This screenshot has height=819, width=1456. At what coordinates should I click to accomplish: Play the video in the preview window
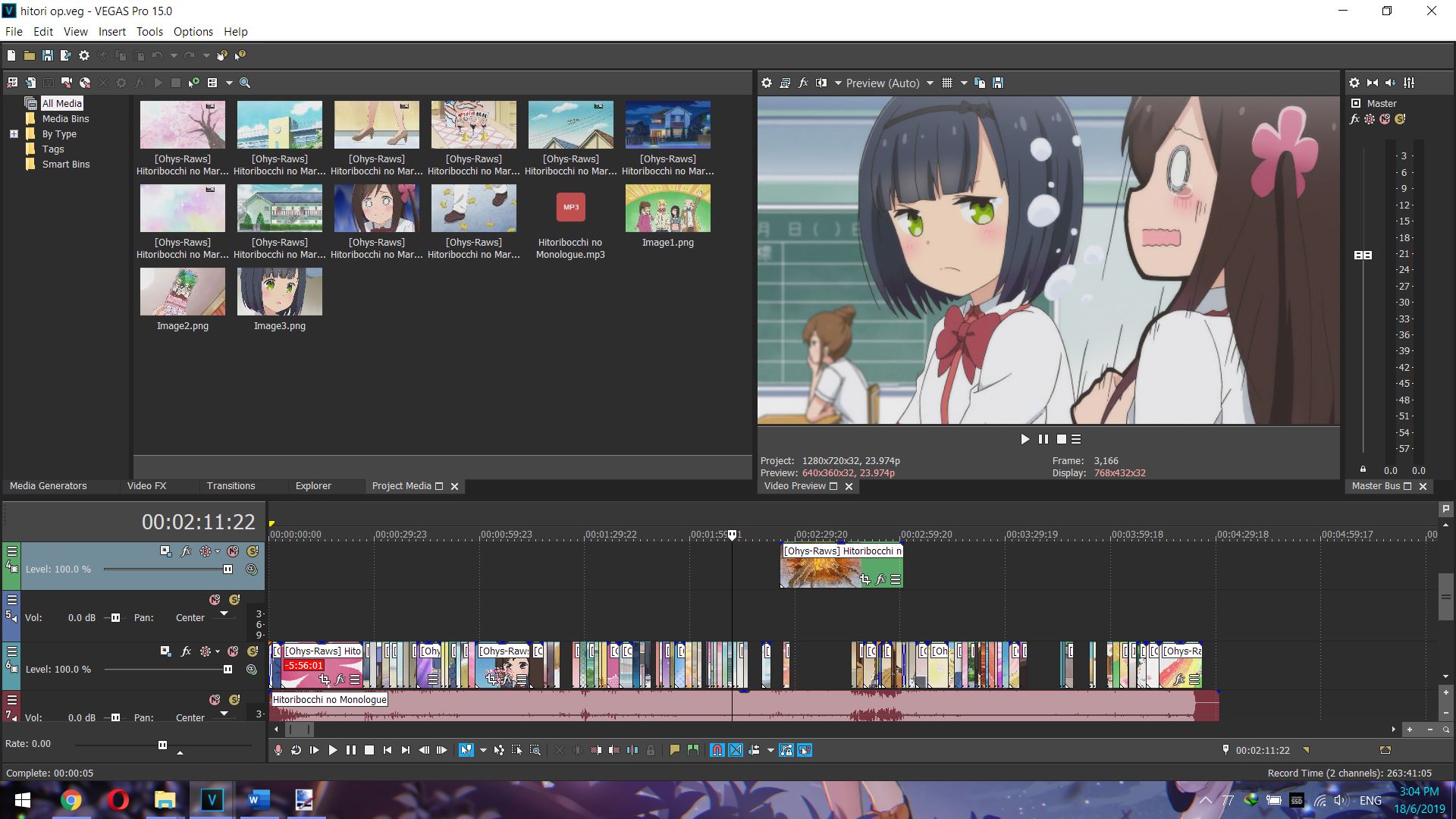point(1025,439)
